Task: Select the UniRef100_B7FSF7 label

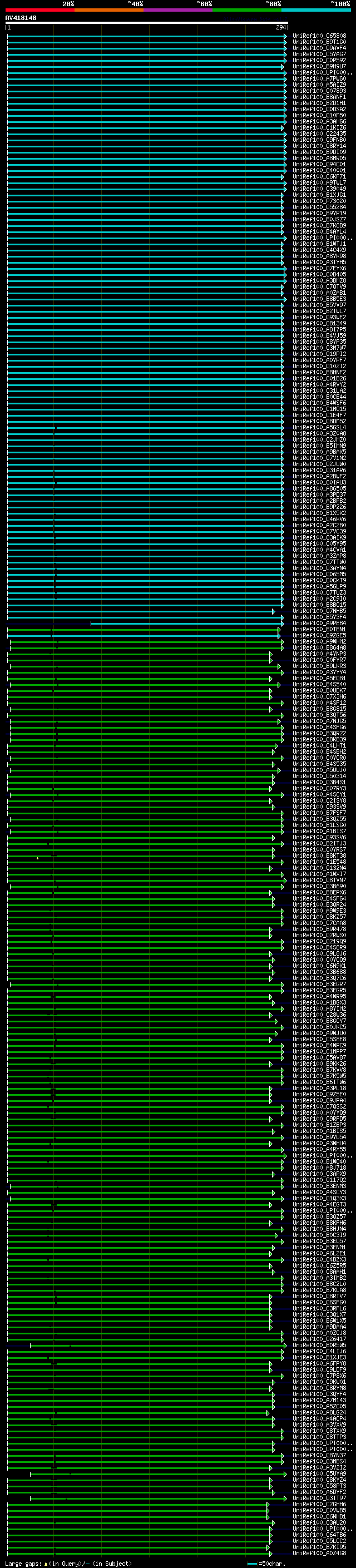Action: pos(319,813)
